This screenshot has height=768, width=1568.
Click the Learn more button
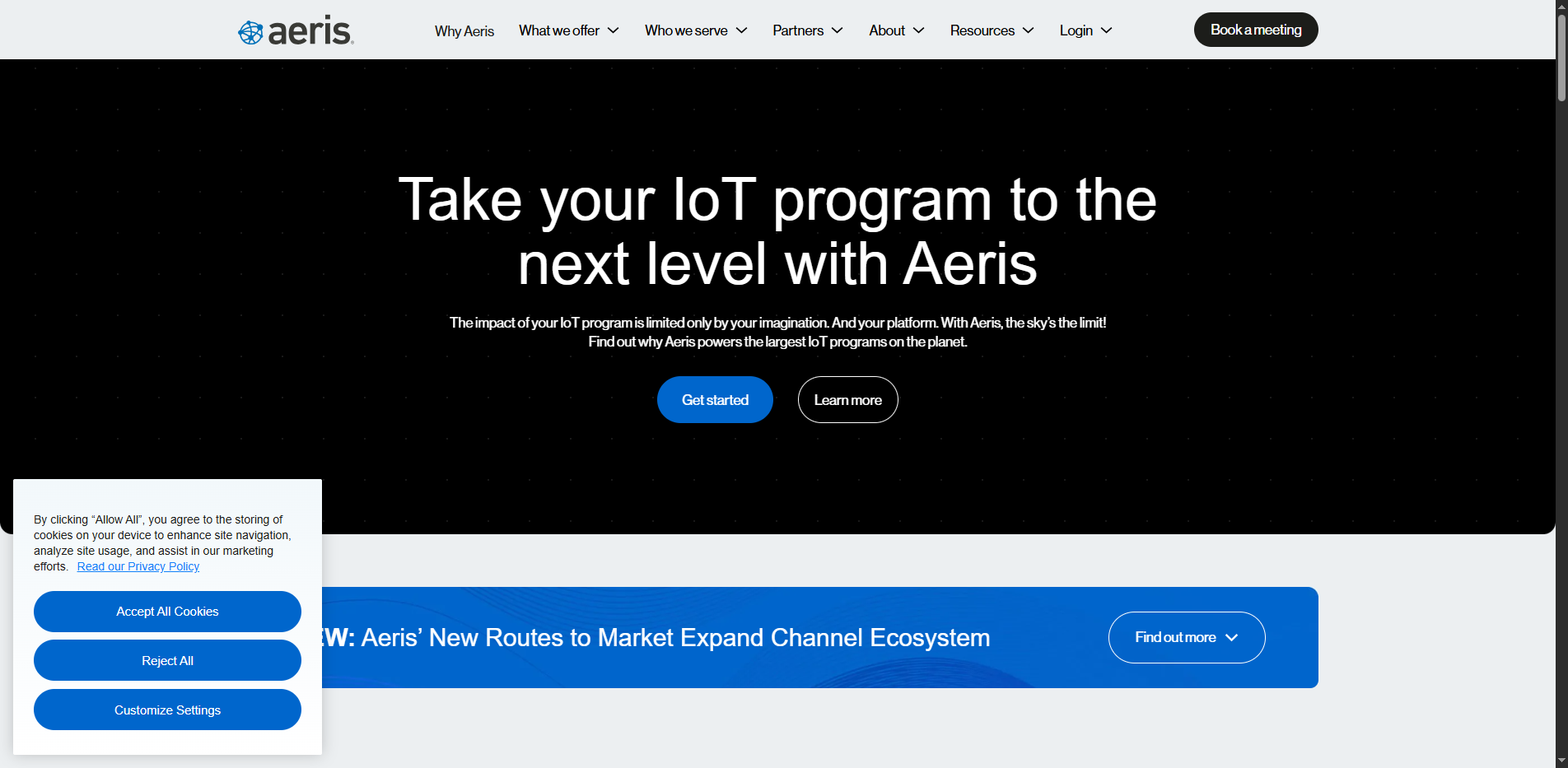848,400
